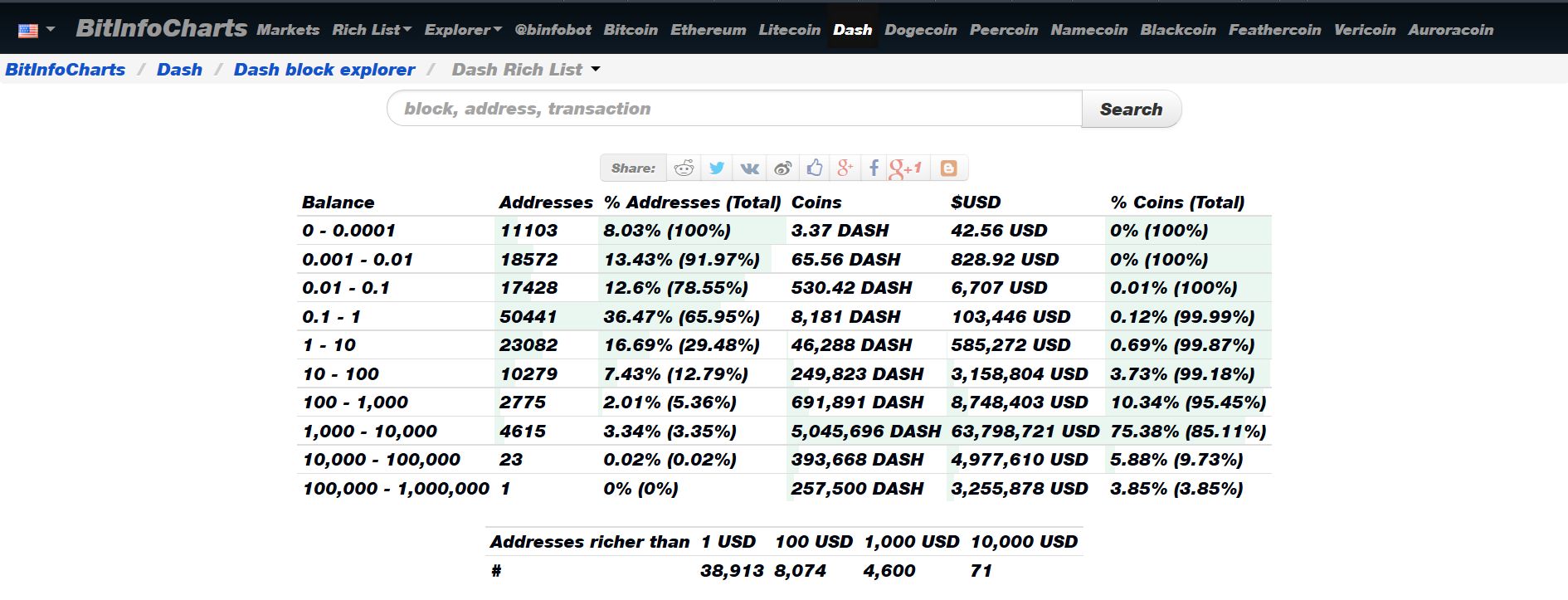Select the active Dash nav tab

(x=853, y=30)
